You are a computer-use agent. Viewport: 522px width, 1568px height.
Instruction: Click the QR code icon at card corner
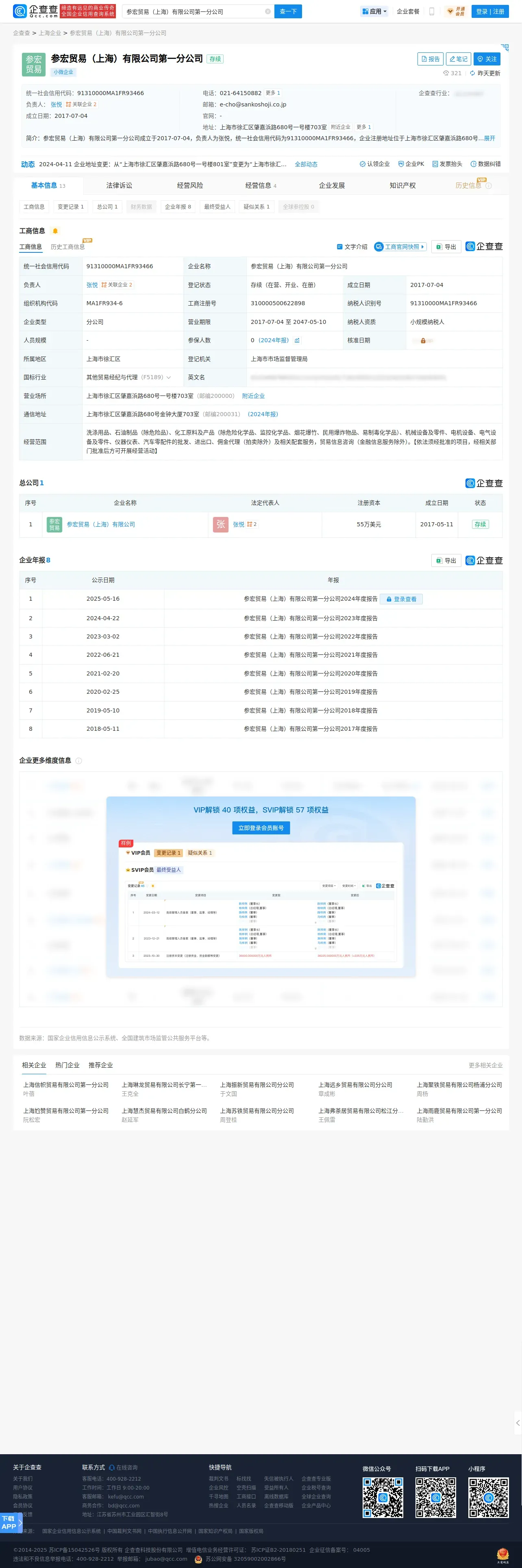click(505, 47)
